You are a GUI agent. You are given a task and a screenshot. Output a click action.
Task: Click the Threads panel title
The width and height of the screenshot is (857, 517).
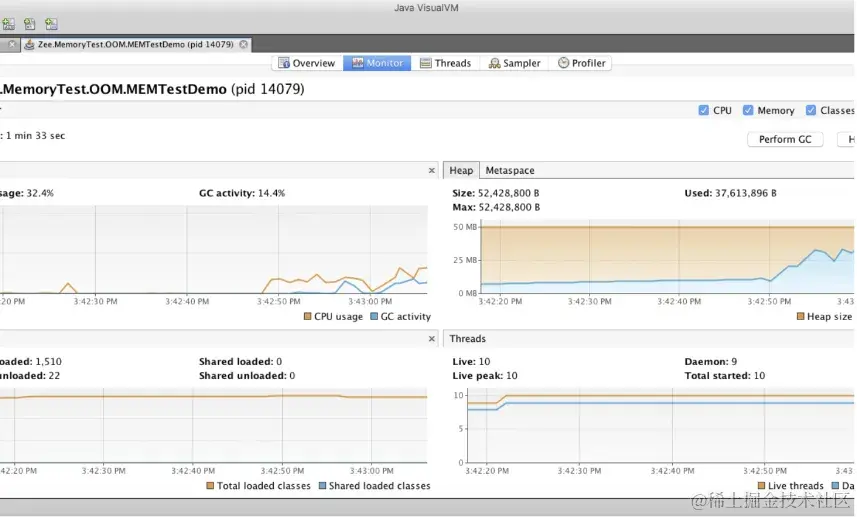(x=467, y=339)
